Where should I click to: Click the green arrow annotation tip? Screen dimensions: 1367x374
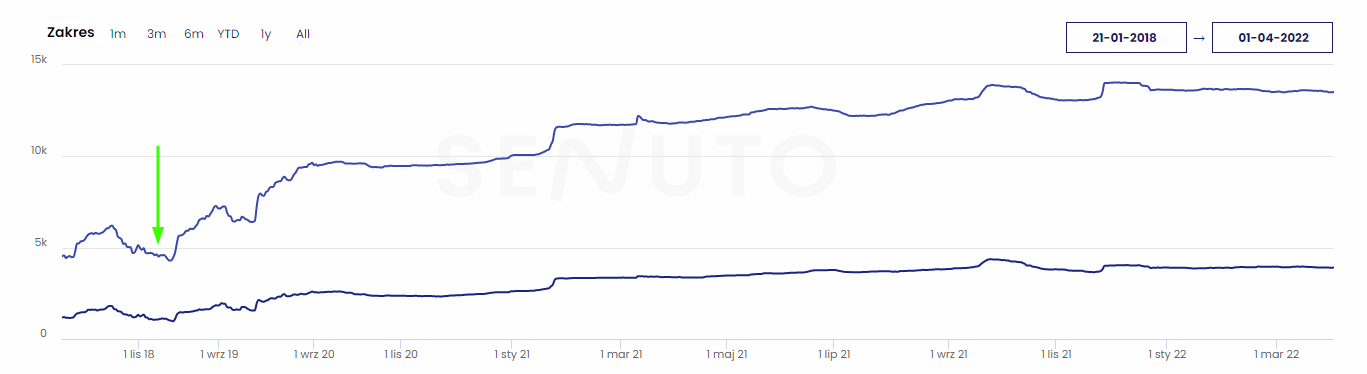tap(157, 240)
